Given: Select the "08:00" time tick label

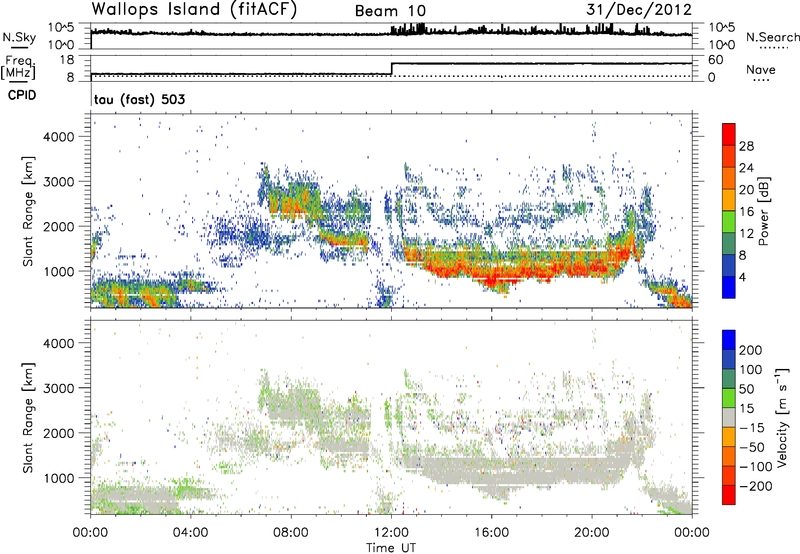Looking at the screenshot, I should pos(291,533).
